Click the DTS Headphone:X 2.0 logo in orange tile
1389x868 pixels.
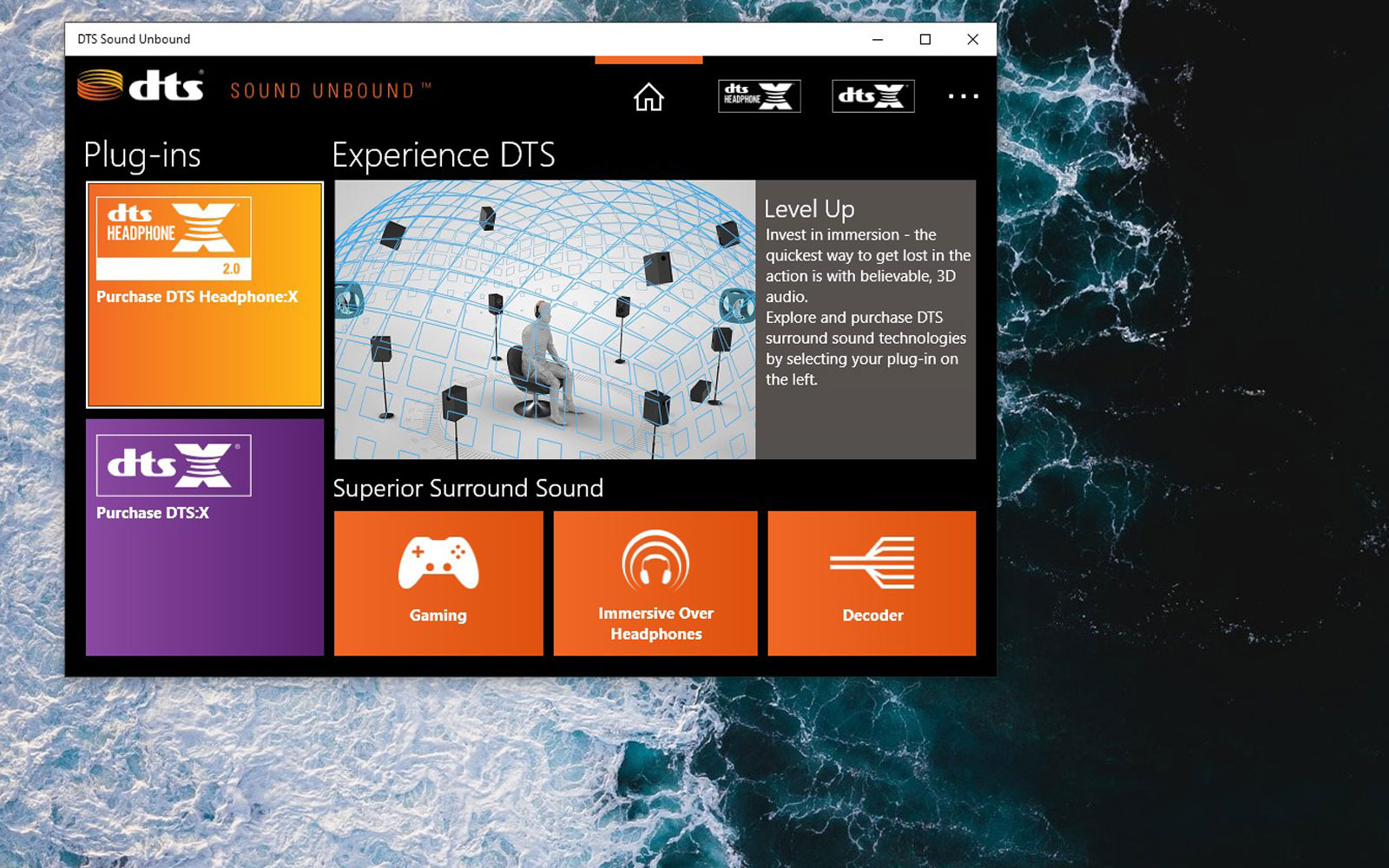pos(174,238)
